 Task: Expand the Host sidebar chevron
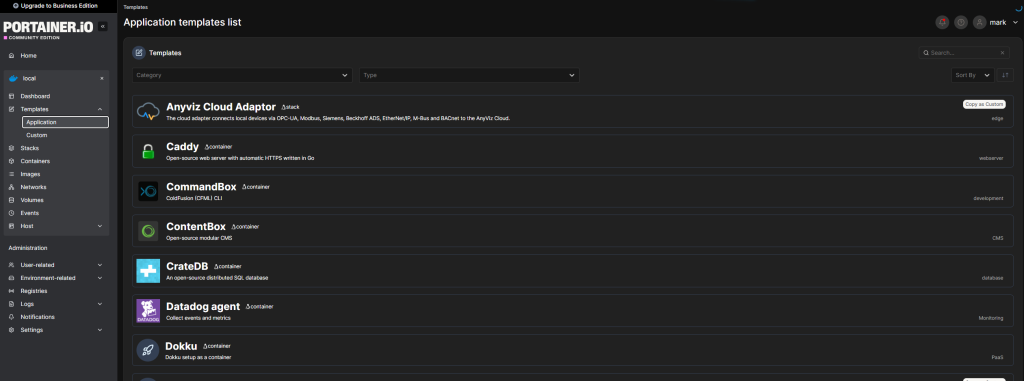point(100,226)
